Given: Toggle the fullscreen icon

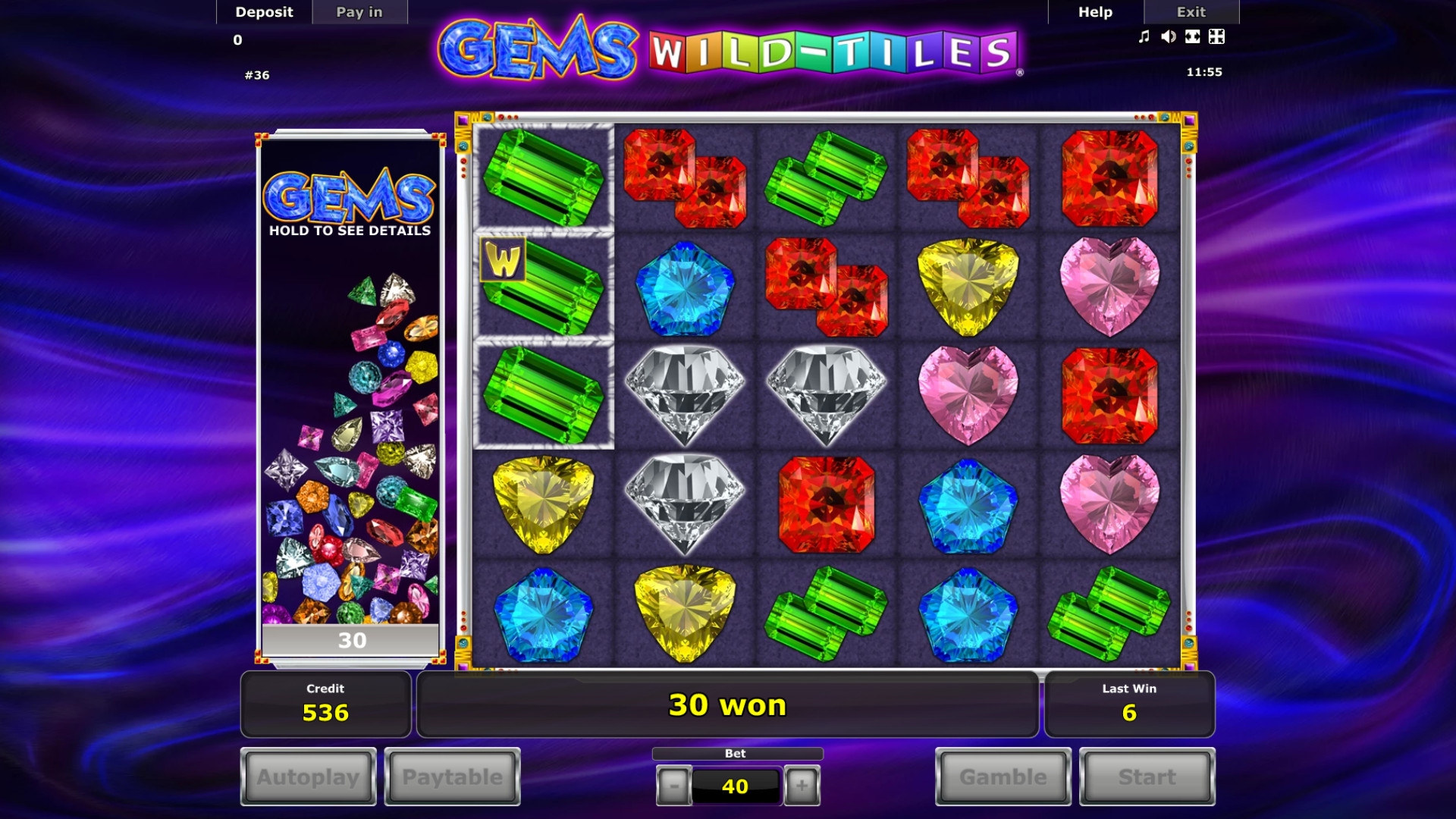Looking at the screenshot, I should tap(1193, 36).
